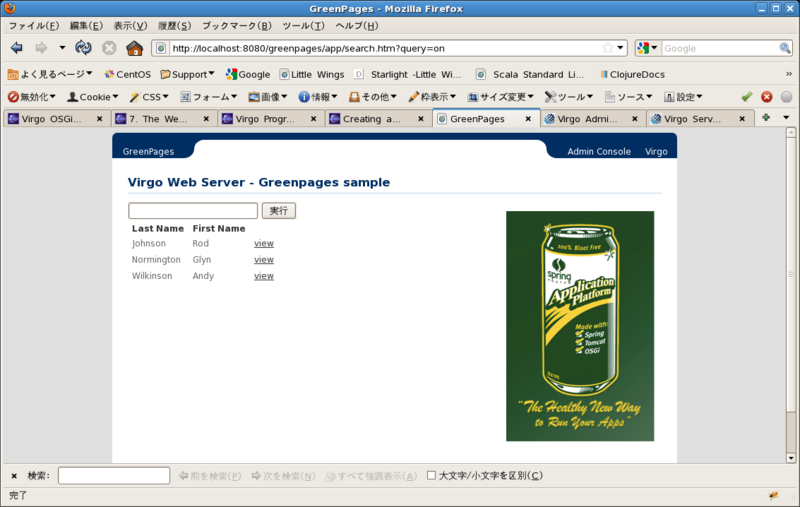This screenshot has width=800, height=507.
Task: Click the gray circle JavaScript status icon
Action: [x=786, y=96]
